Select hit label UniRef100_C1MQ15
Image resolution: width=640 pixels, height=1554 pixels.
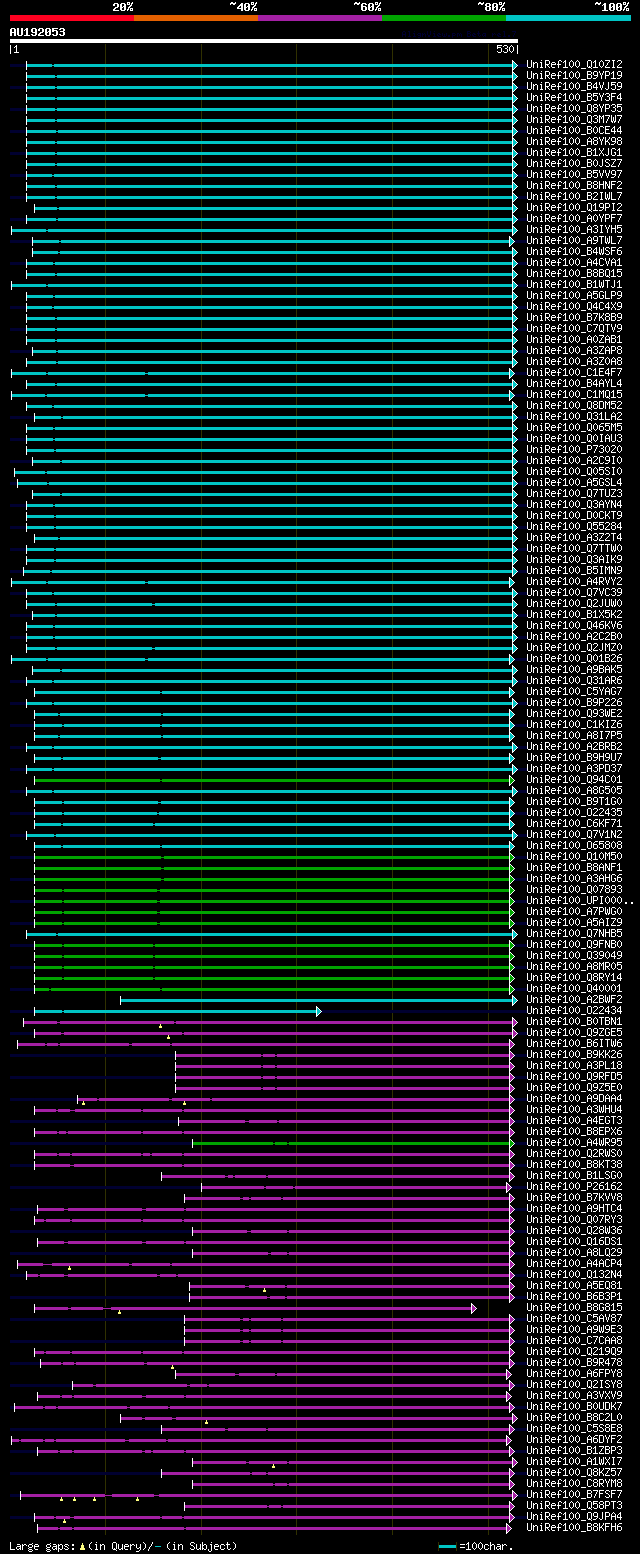tap(574, 394)
